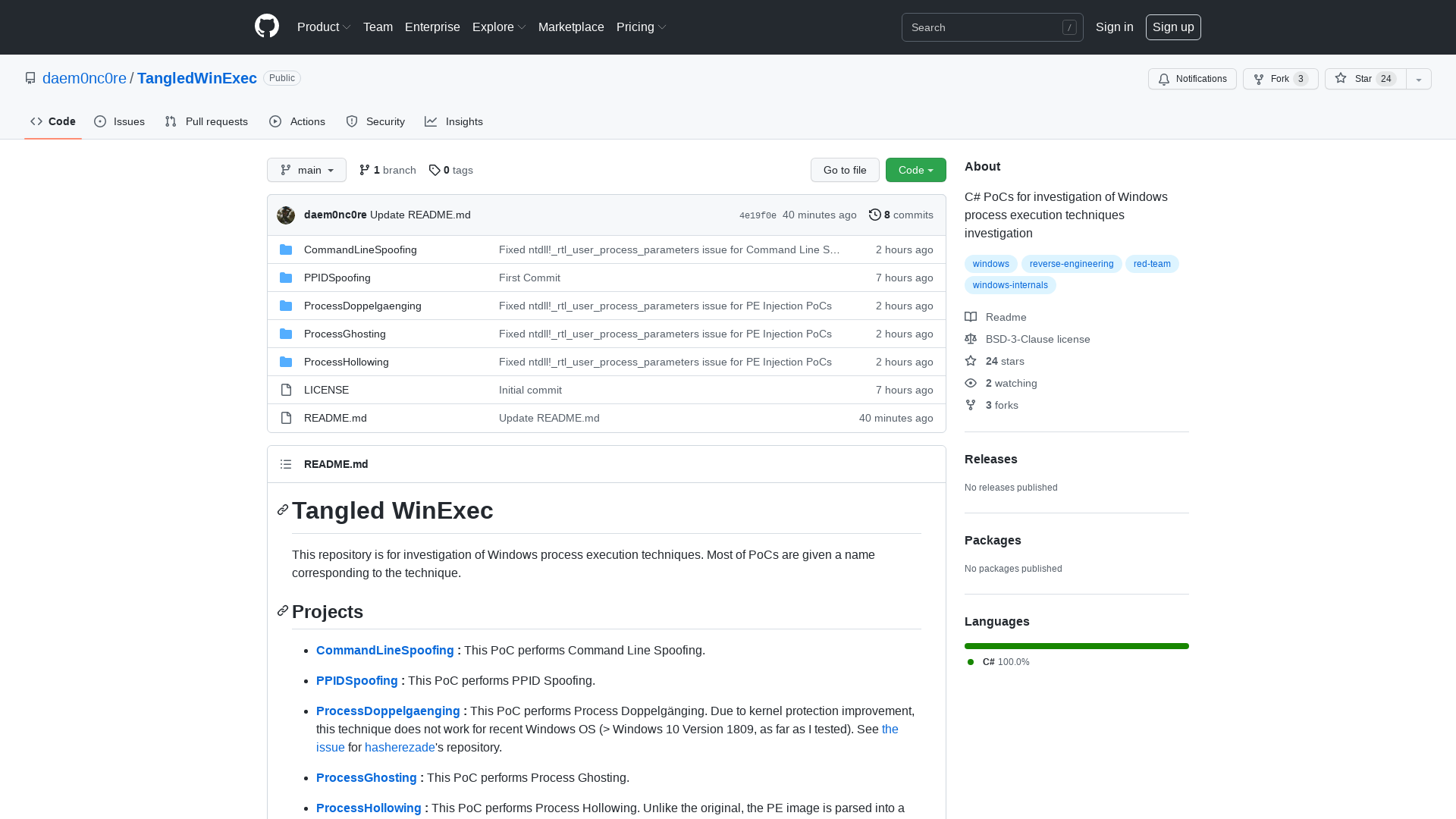Click the watchers eye icon in sidebar
Viewport: 1456px width, 819px height.
tap(971, 383)
